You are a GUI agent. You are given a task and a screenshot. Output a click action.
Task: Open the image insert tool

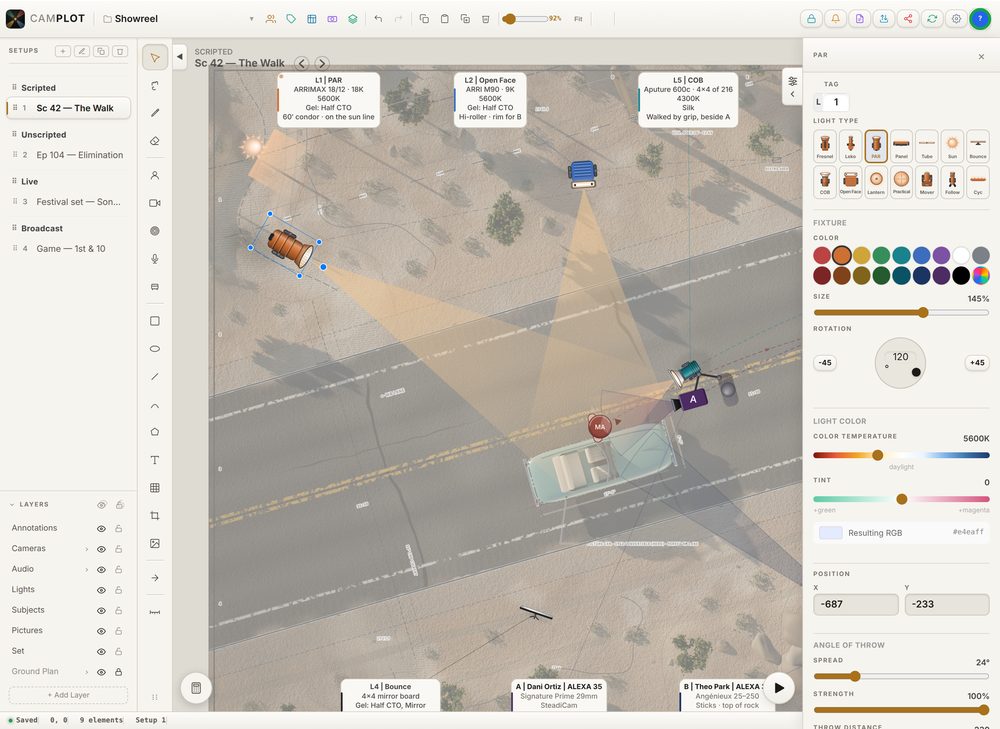155,543
